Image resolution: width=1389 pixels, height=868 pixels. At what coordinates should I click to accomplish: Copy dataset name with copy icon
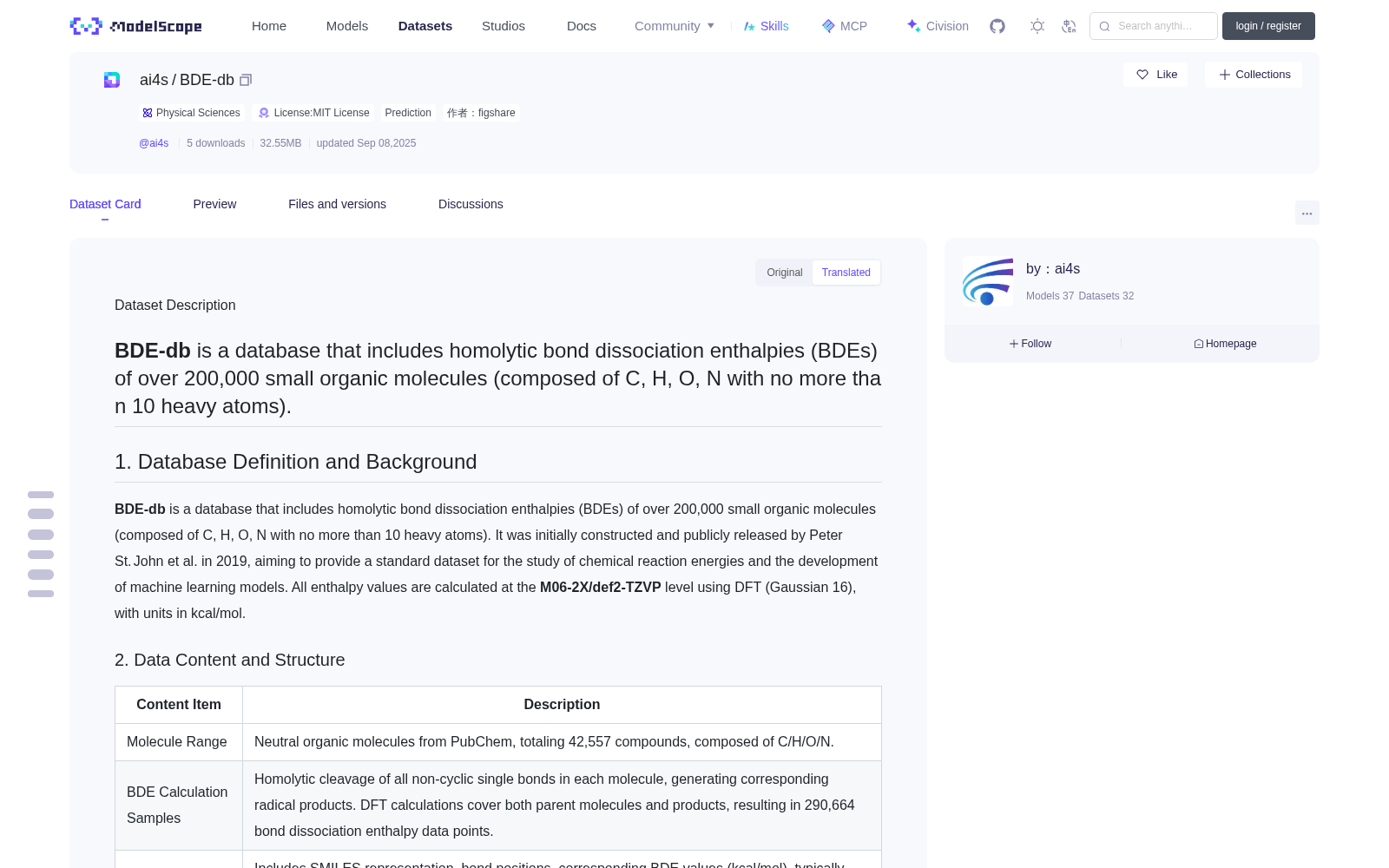coord(246,80)
